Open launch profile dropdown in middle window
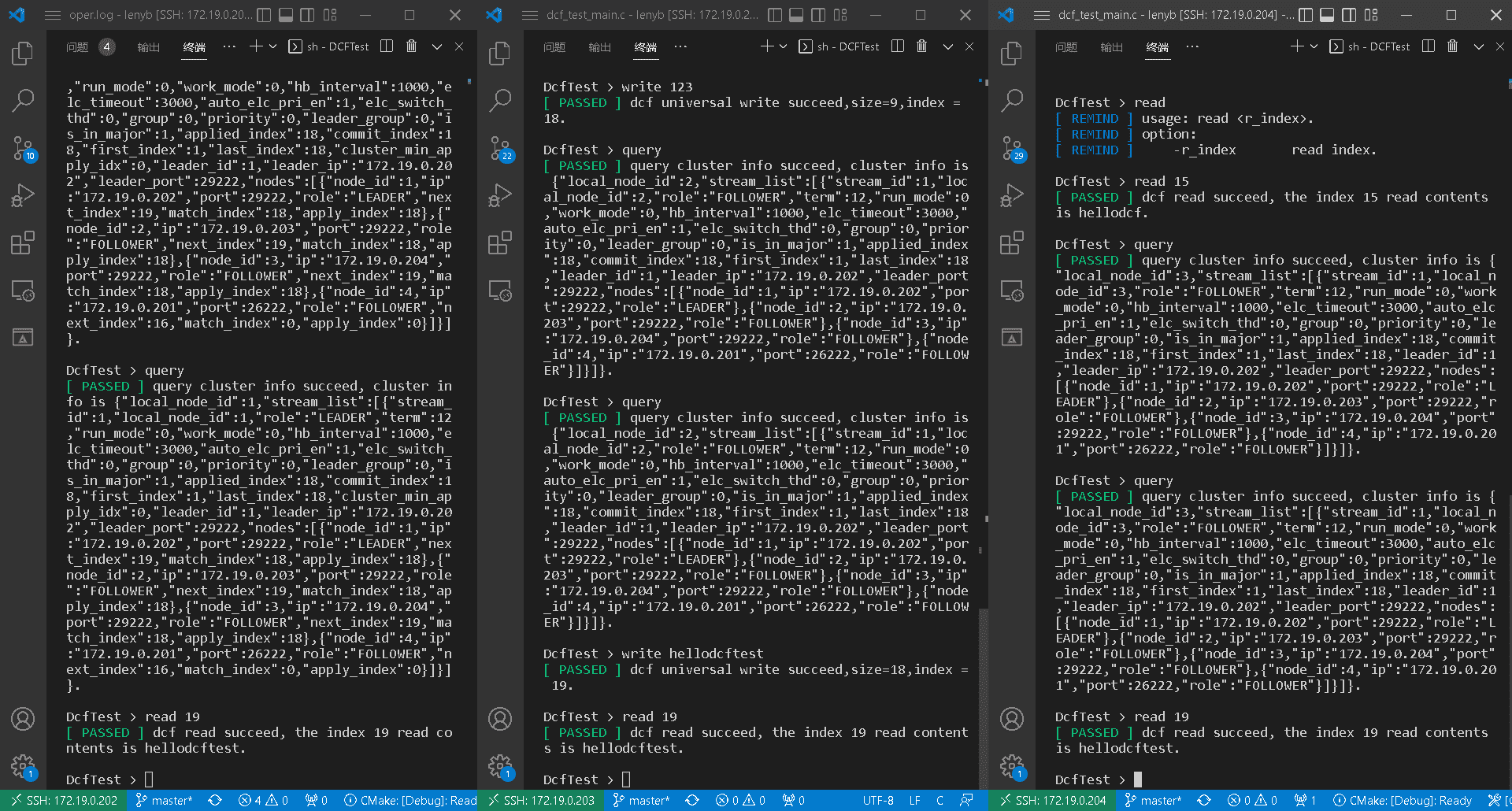The height and width of the screenshot is (811, 1512). click(x=784, y=46)
